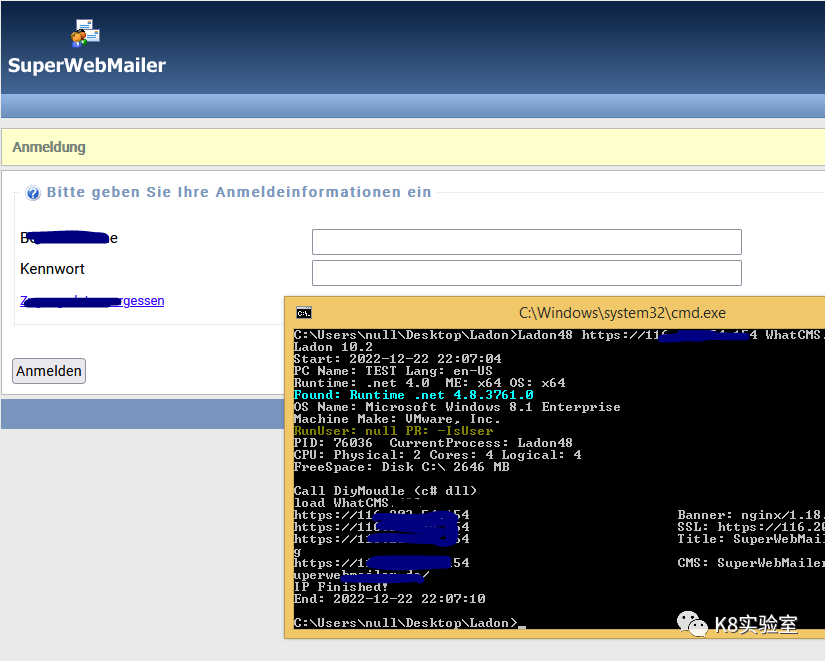Click 'PID: 76036 CurrentProcess: Ladon48' line

click(433, 443)
